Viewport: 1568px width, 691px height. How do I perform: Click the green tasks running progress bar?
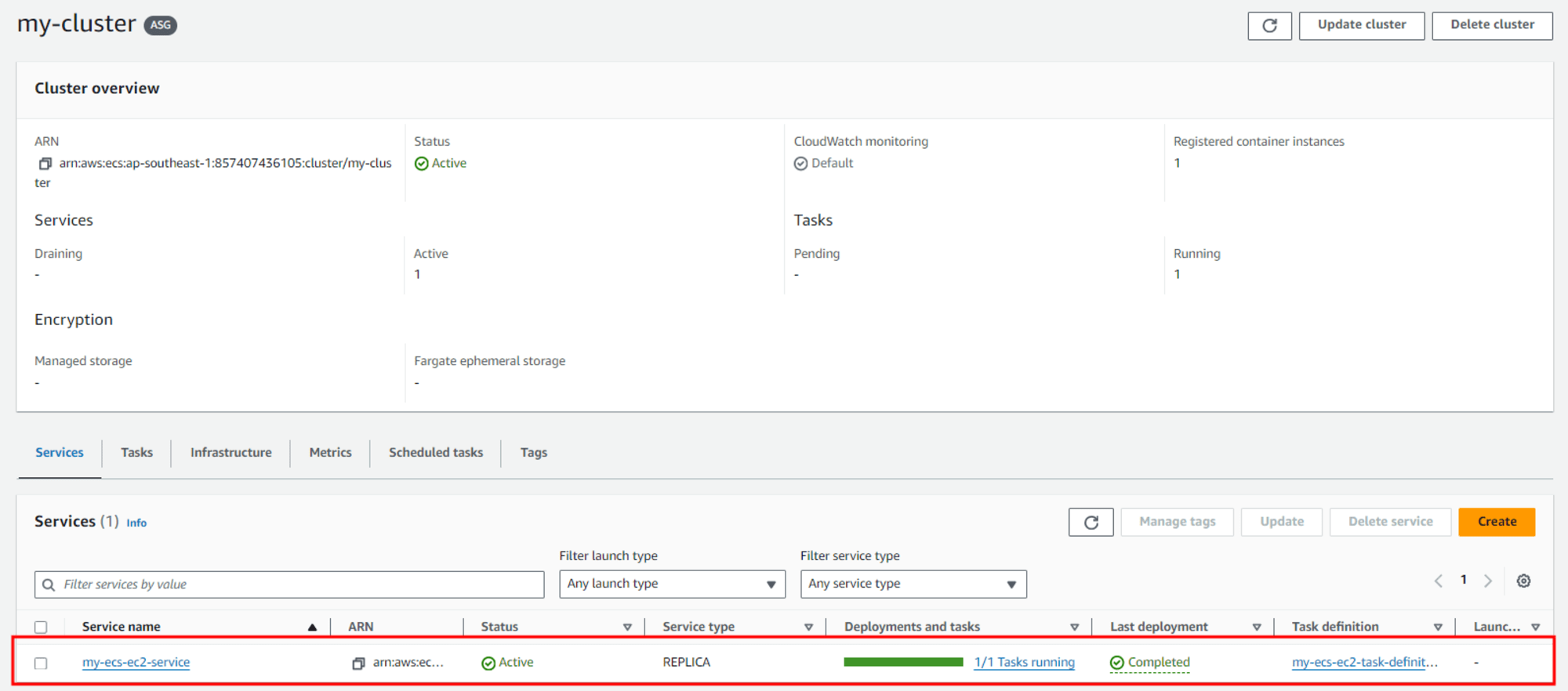[903, 663]
